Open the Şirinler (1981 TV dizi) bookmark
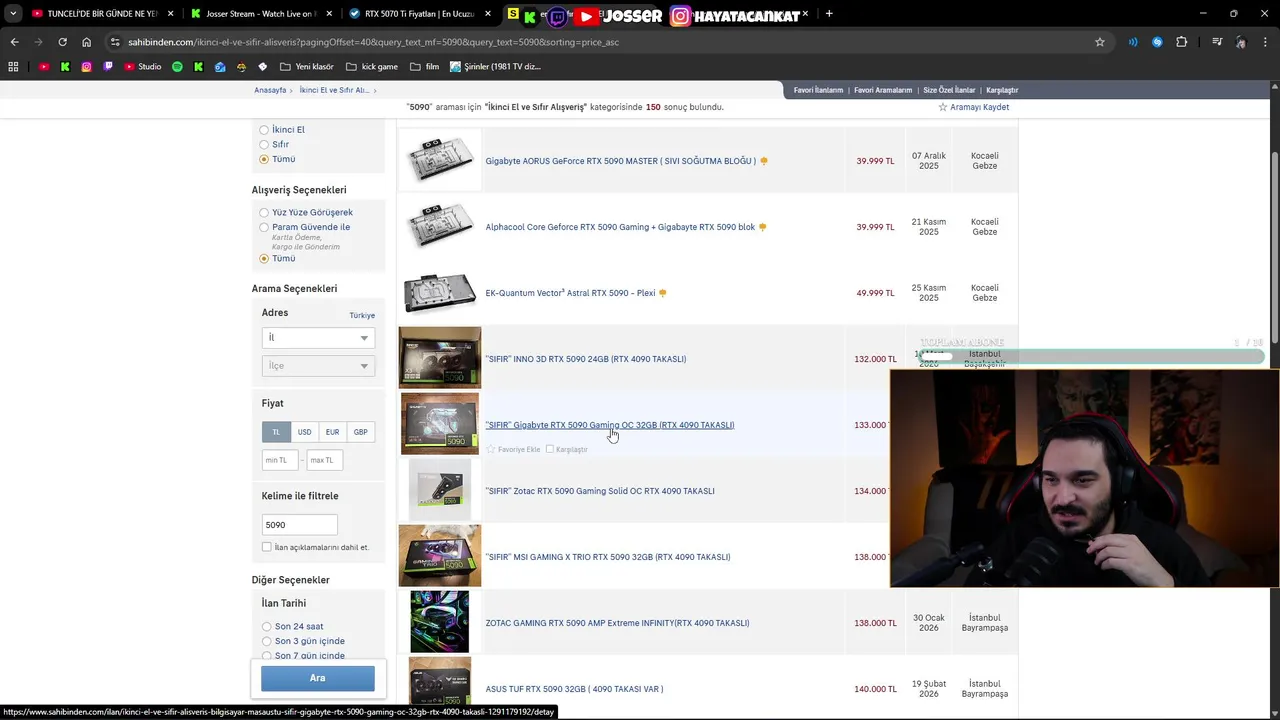This screenshot has width=1280, height=720. tap(496, 67)
